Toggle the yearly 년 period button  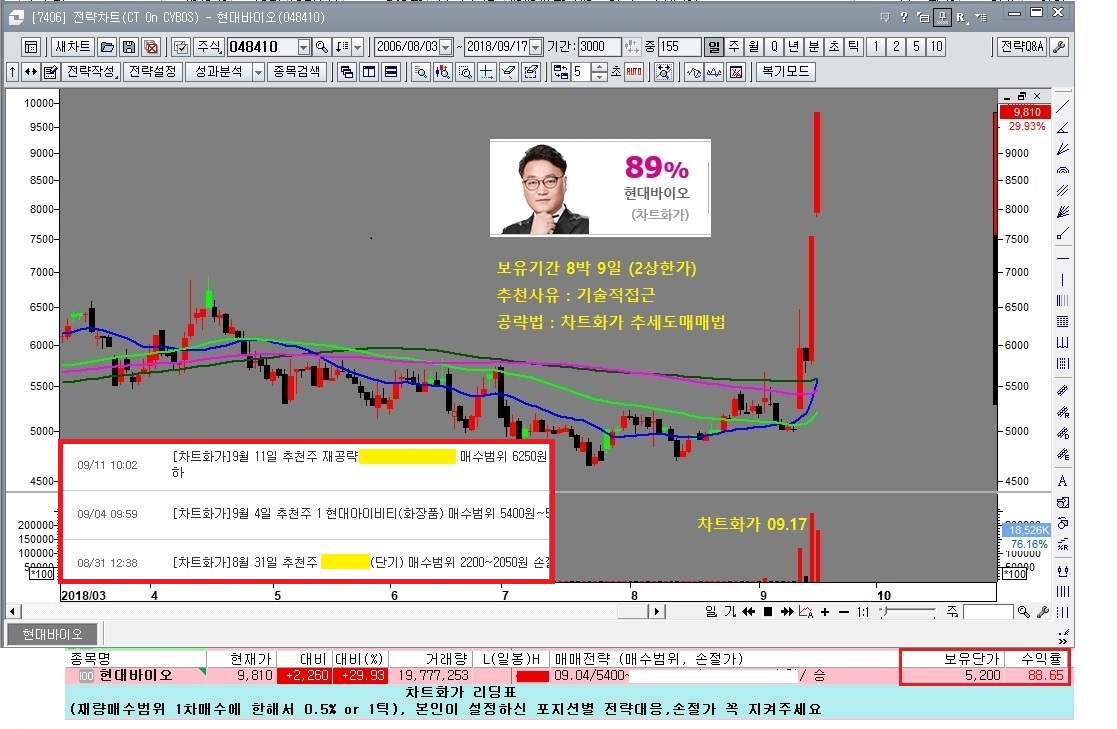pos(794,47)
